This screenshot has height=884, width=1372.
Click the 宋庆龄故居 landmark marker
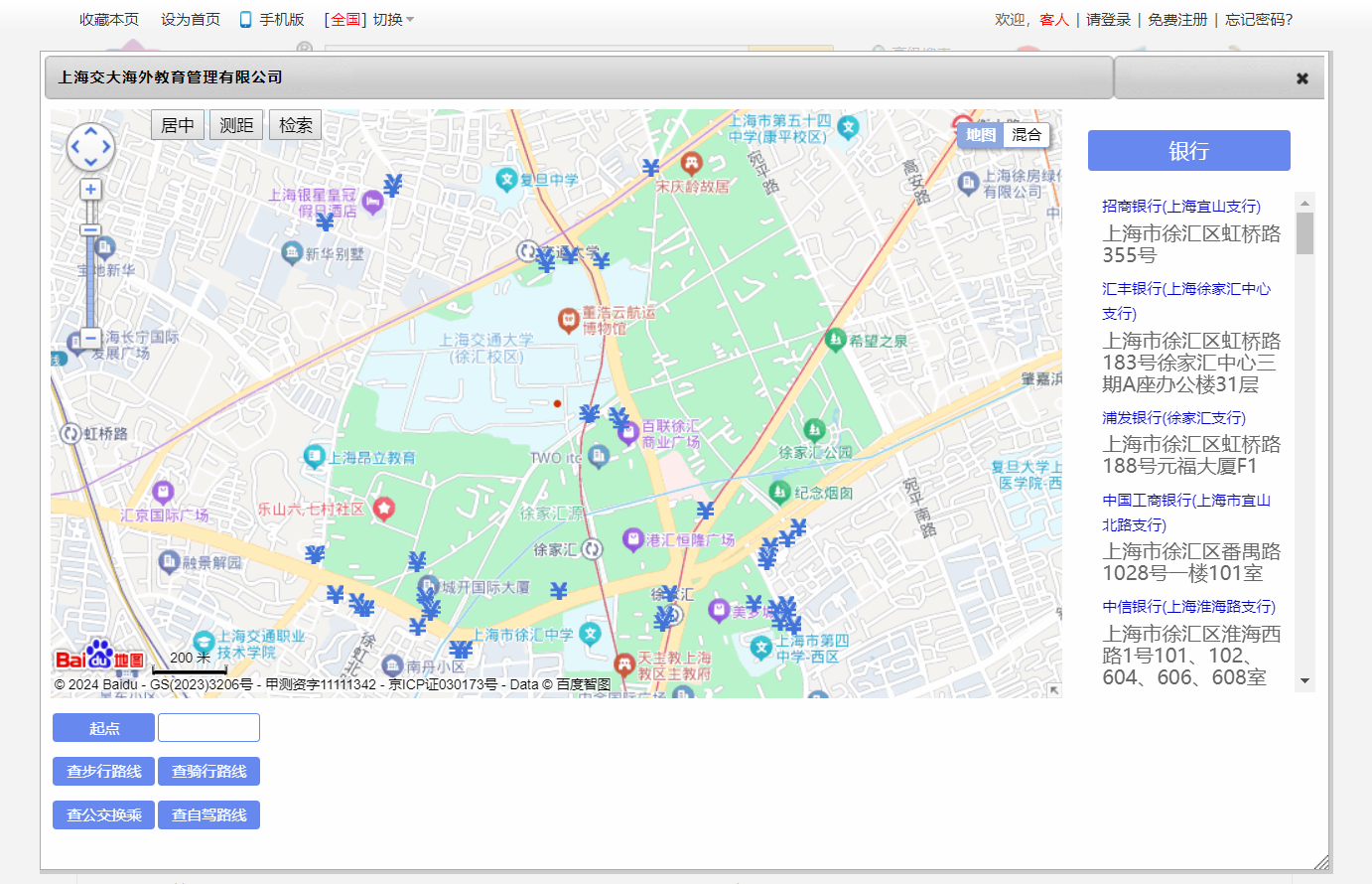(x=692, y=163)
